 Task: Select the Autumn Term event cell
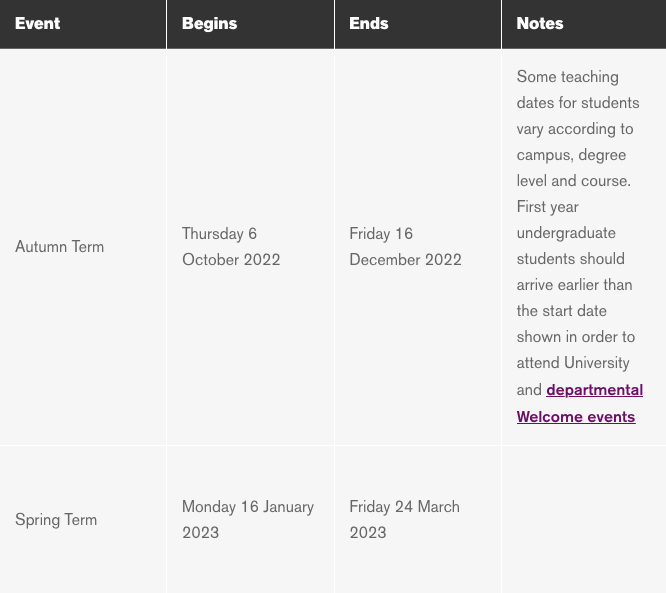(x=59, y=247)
